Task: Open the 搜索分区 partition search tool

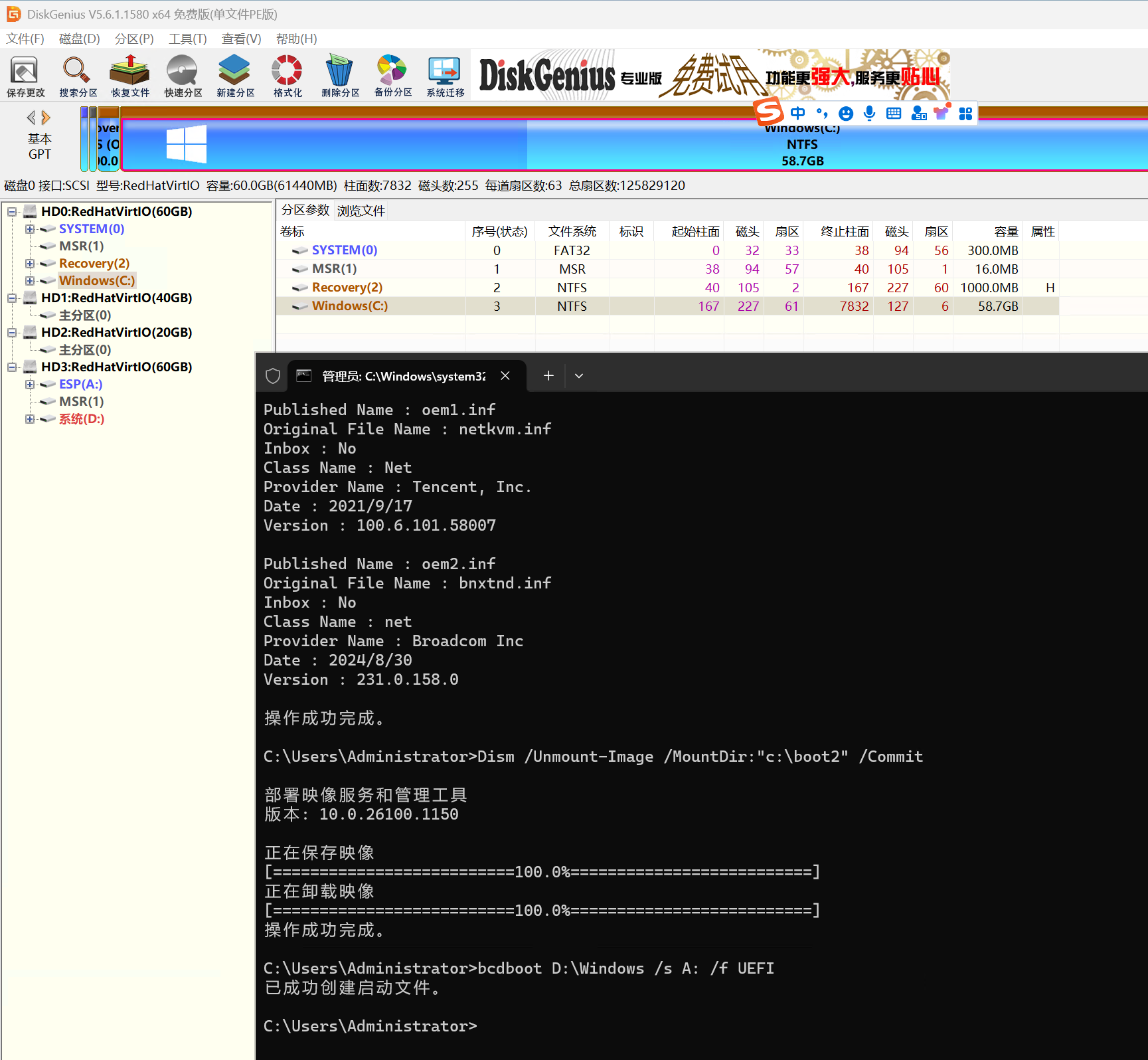Action: coord(78,76)
